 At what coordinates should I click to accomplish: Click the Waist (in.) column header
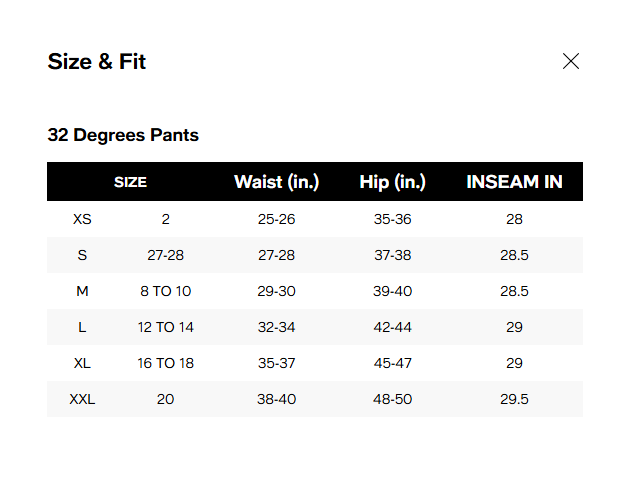(x=276, y=182)
